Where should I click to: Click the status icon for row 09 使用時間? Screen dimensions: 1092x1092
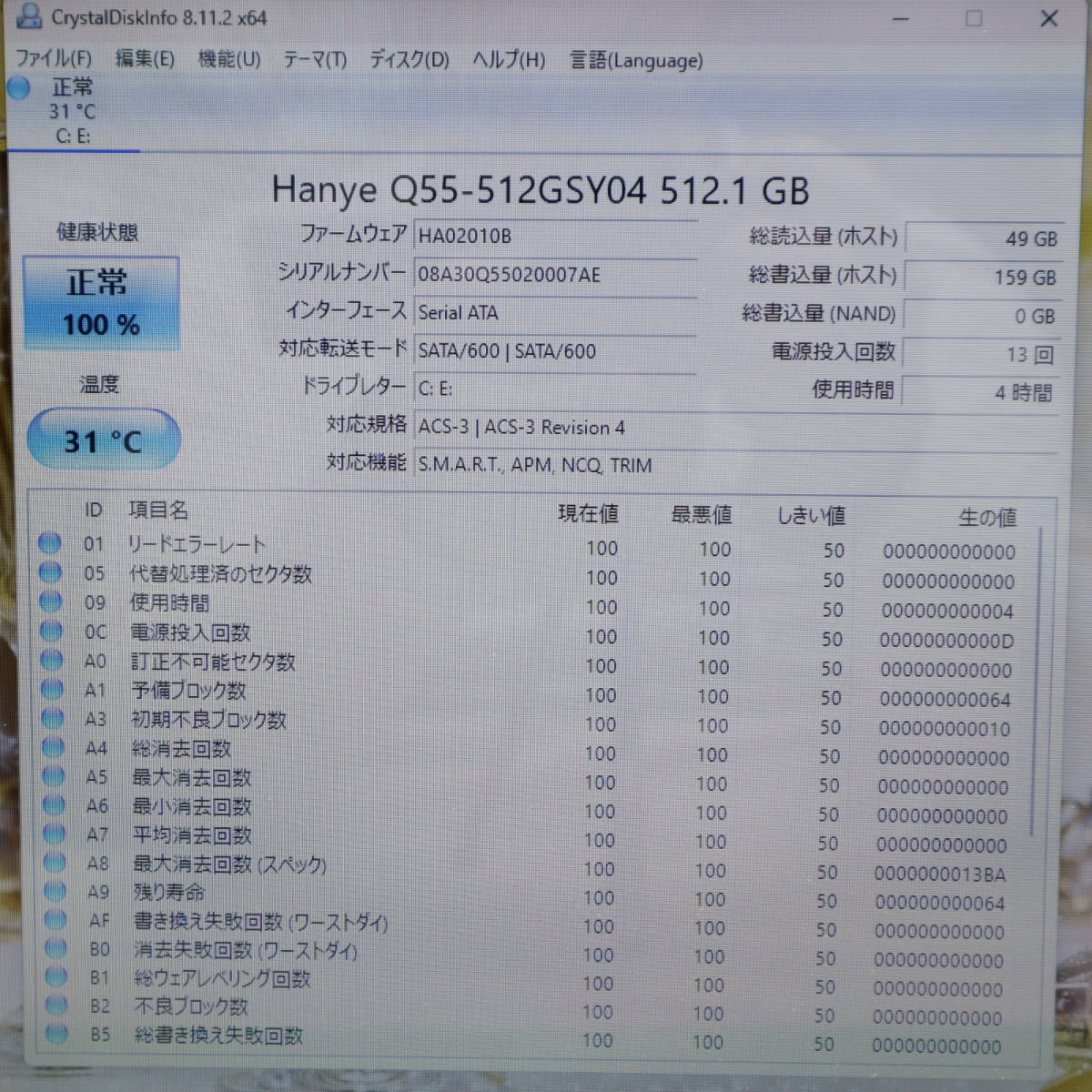click(51, 602)
